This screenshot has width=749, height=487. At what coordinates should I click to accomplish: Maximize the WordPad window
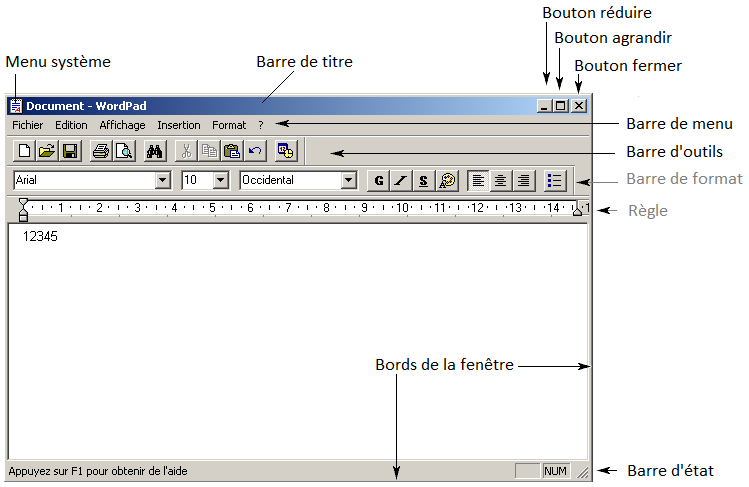561,106
